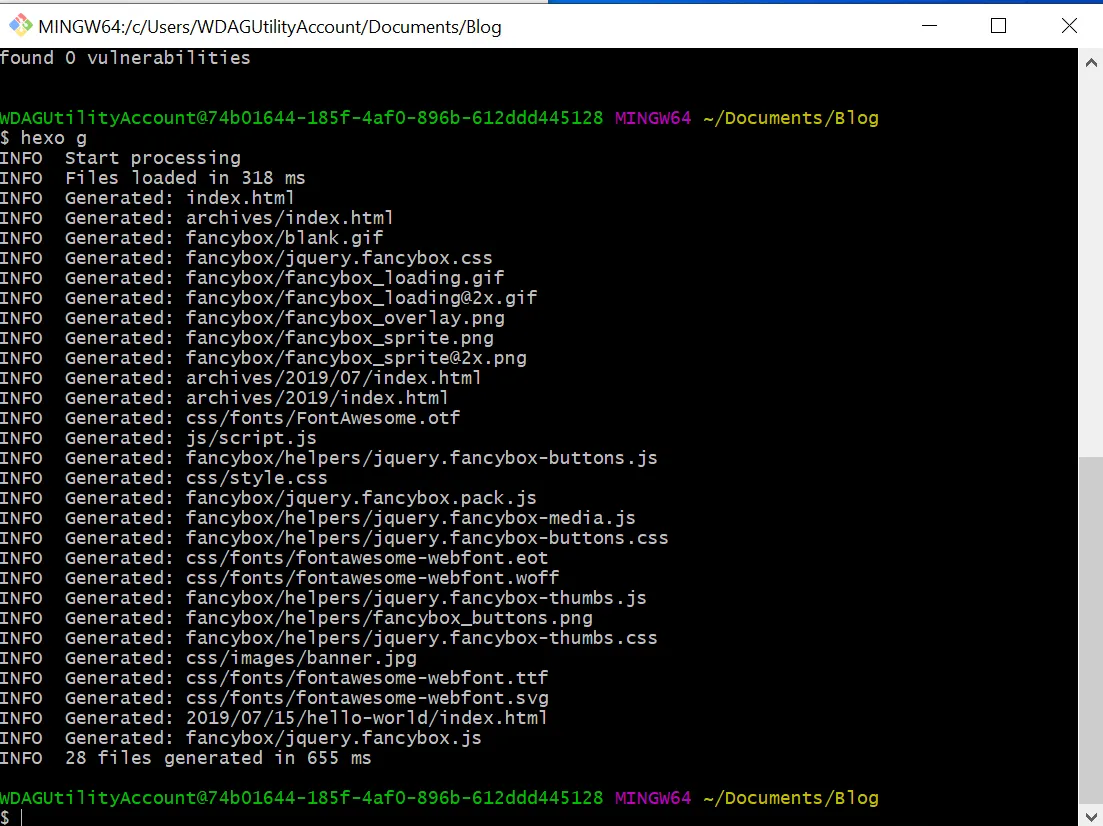1103x826 pixels.
Task: Click the 'Files loaded in 318 ms' line
Action: coord(185,178)
